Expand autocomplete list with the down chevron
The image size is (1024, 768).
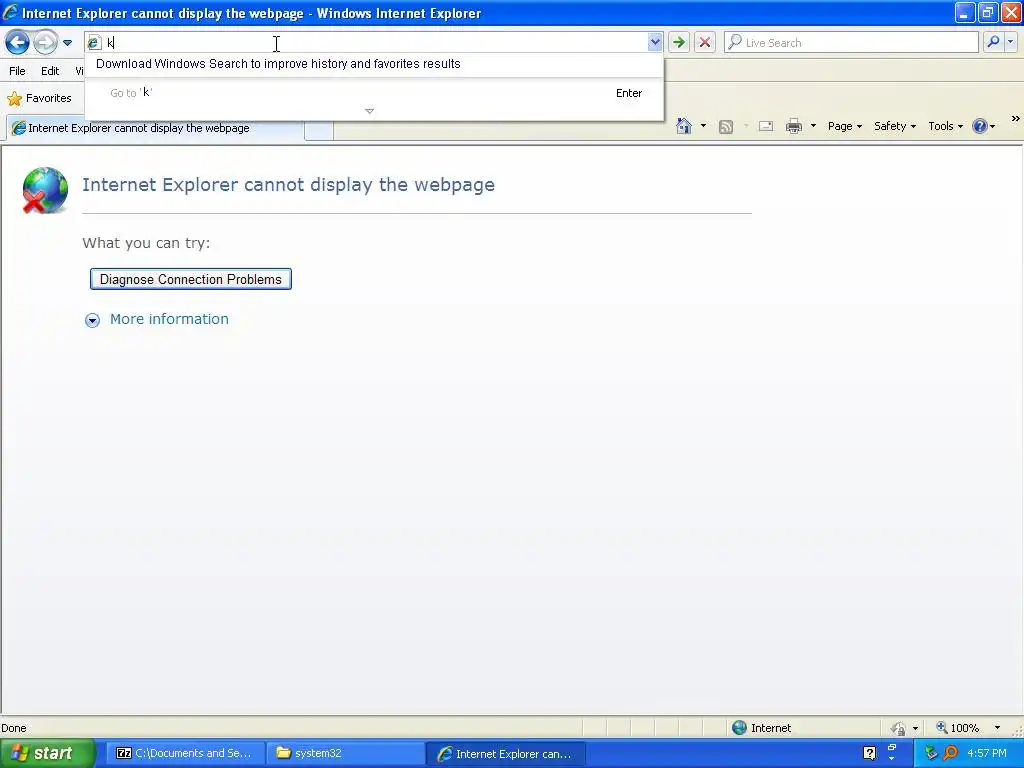click(370, 111)
